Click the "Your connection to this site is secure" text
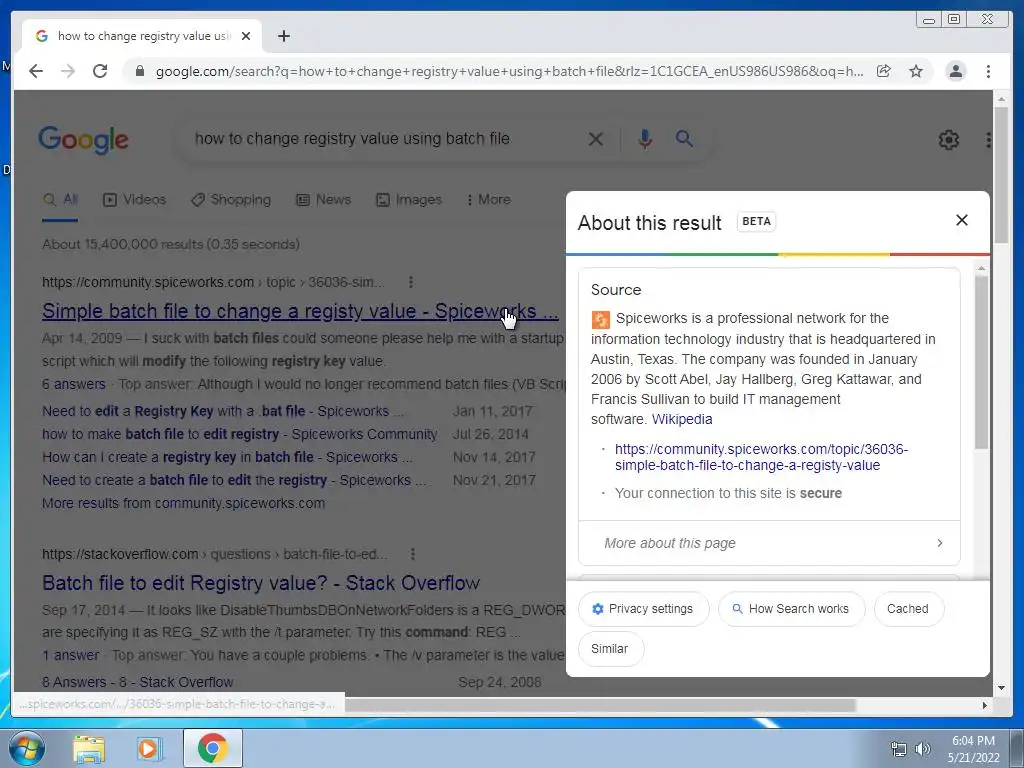The image size is (1024, 768). 728,493
